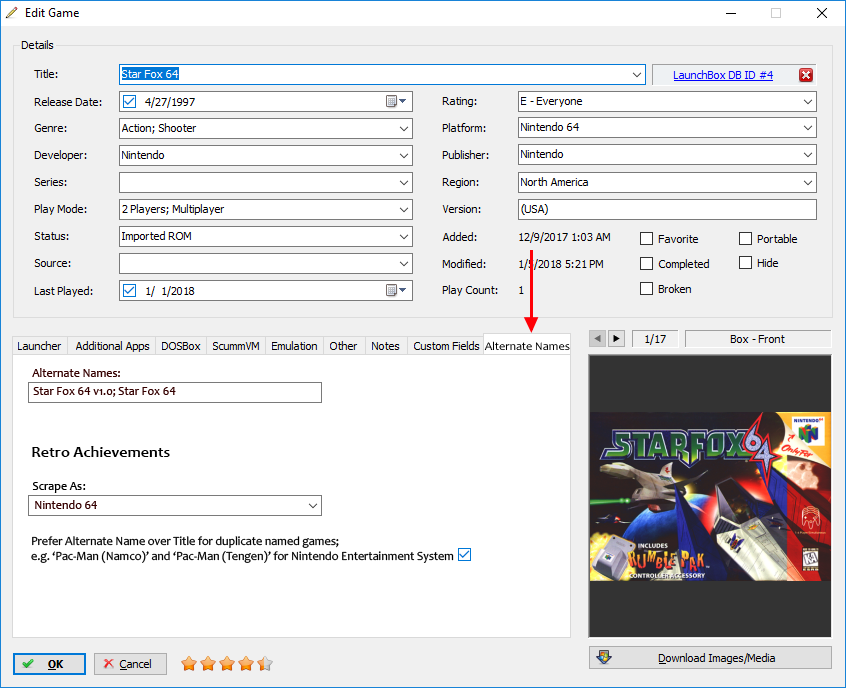Open the Release Date calendar picker
Image resolution: width=846 pixels, height=688 pixels.
click(x=397, y=101)
